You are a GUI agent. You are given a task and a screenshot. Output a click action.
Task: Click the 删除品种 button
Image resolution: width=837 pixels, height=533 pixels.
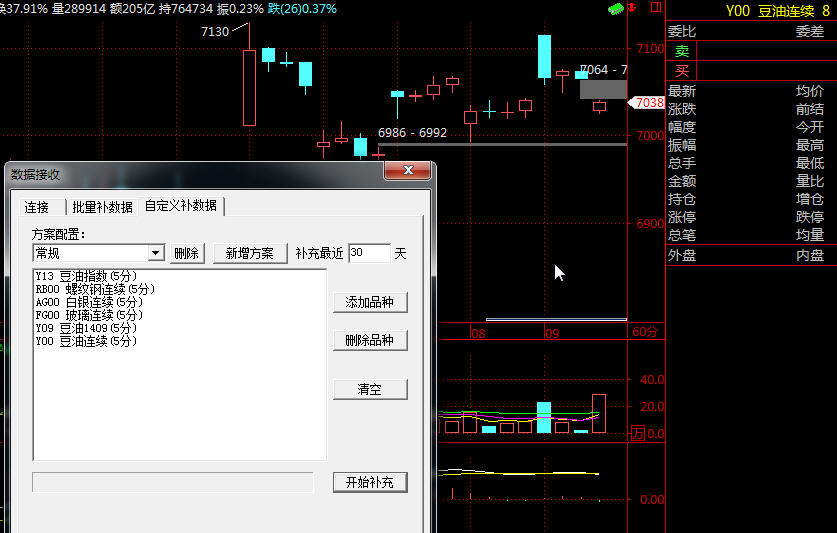370,340
